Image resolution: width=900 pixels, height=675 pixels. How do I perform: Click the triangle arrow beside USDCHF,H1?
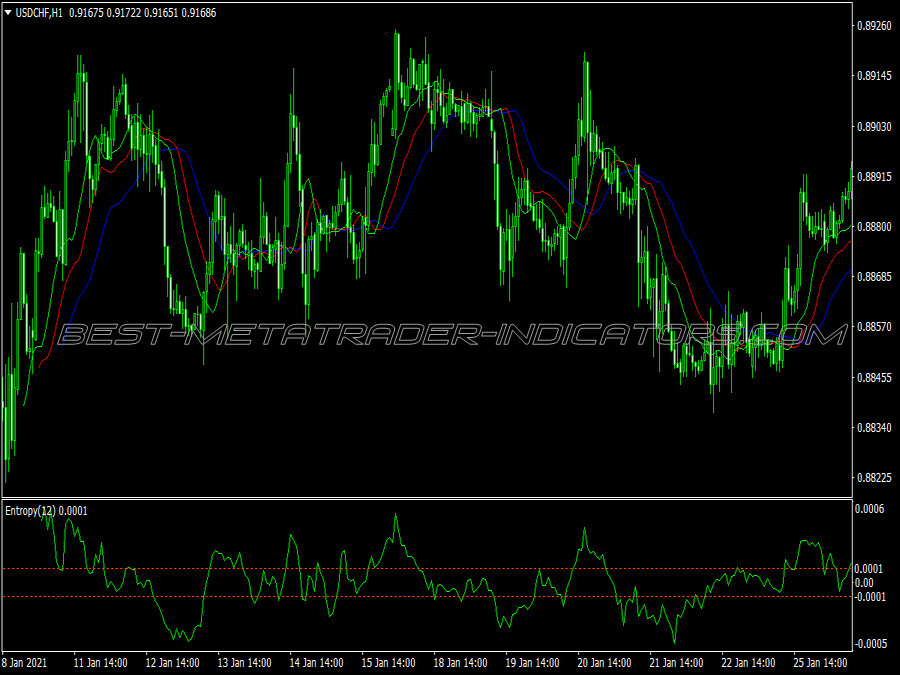[x=8, y=12]
